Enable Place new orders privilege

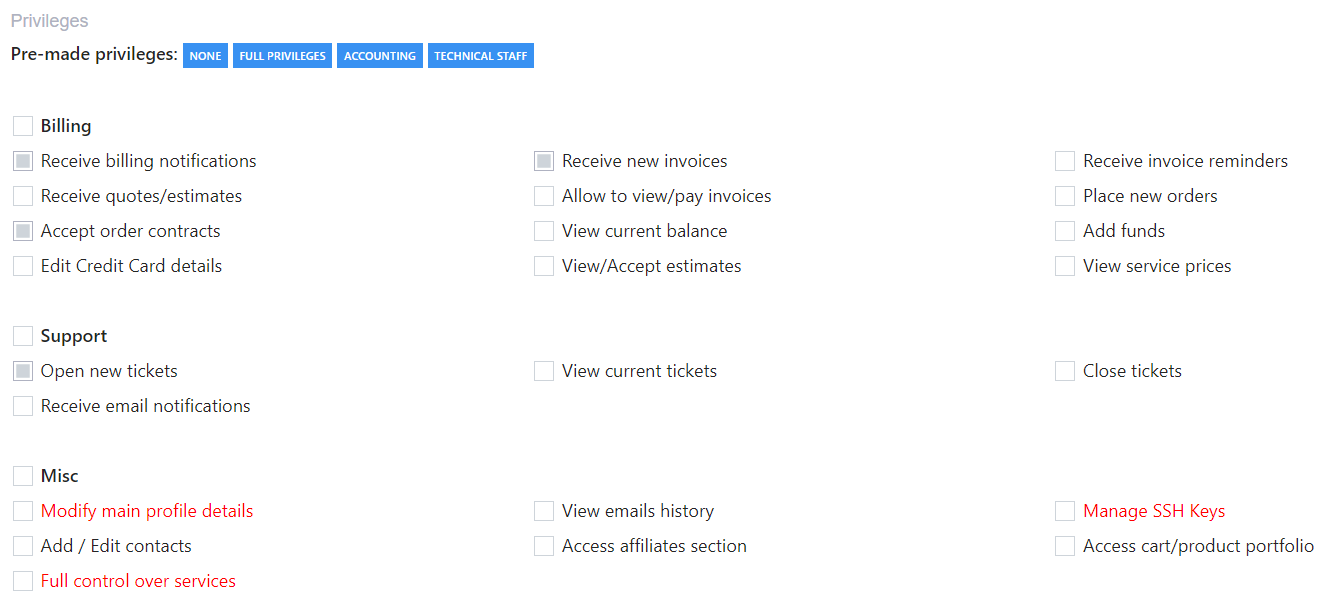1065,196
